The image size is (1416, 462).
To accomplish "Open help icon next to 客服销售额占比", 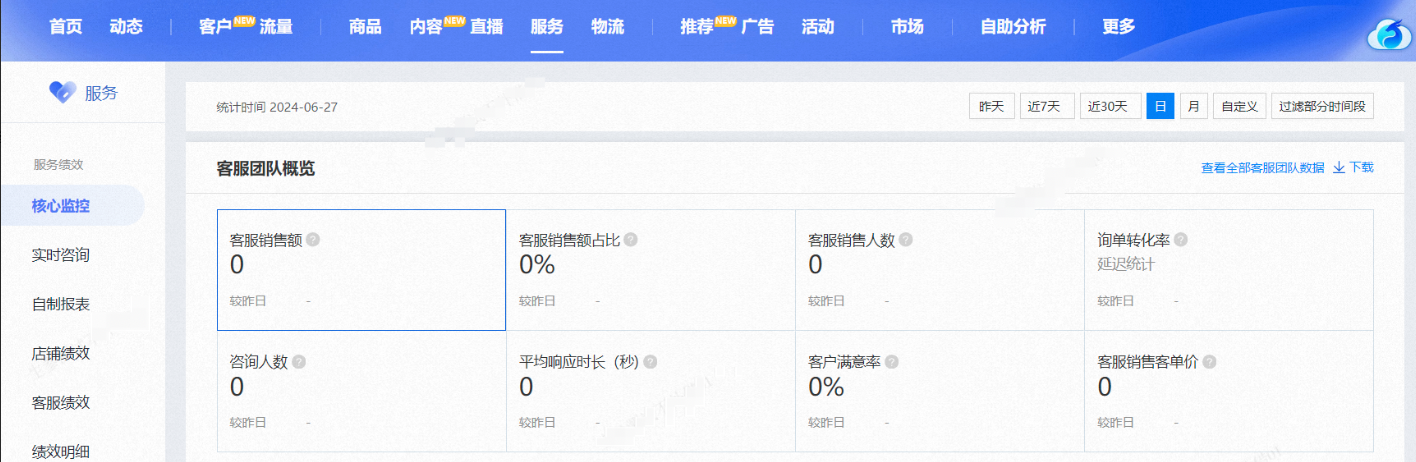I will (631, 240).
